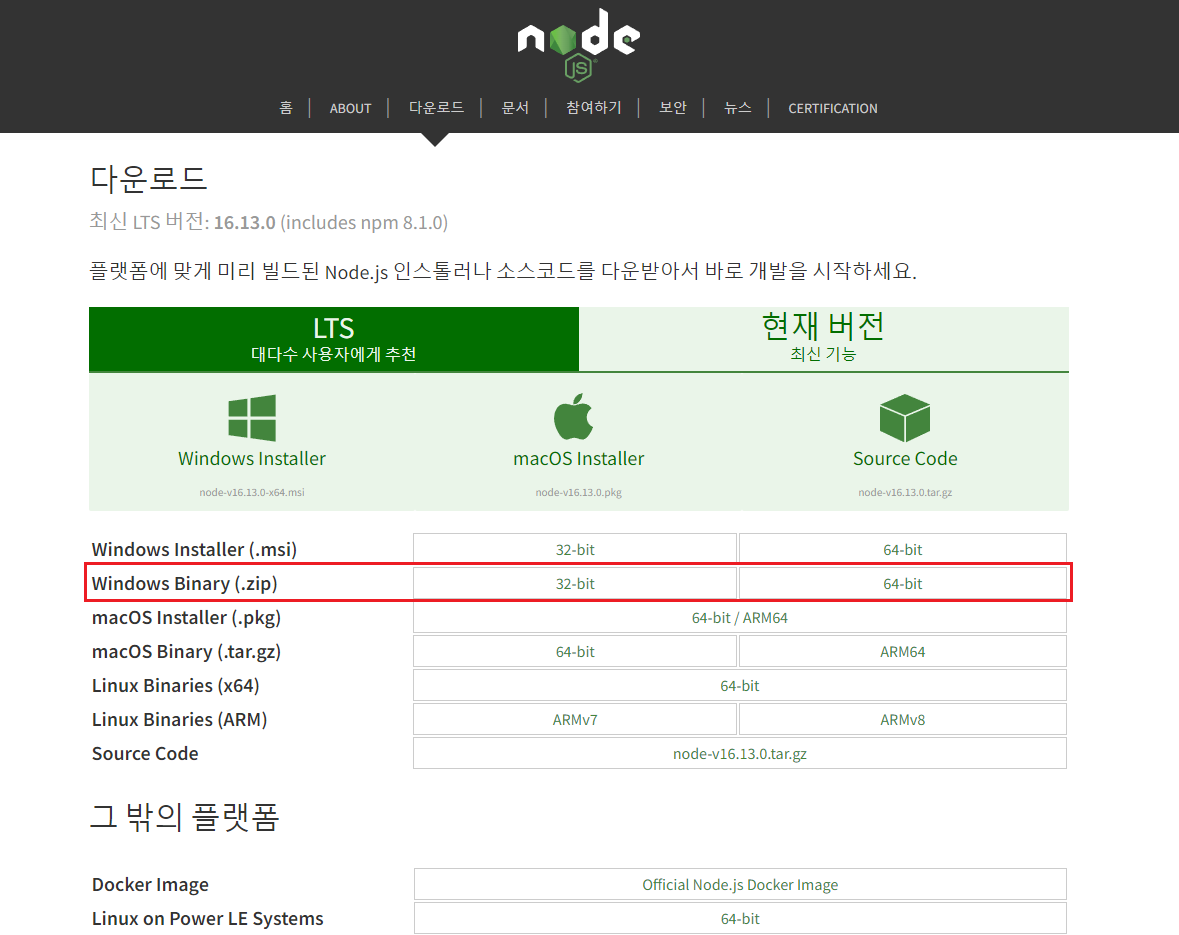Click node-v16.13.0.tar.gz in the Source Code row

coord(740,753)
